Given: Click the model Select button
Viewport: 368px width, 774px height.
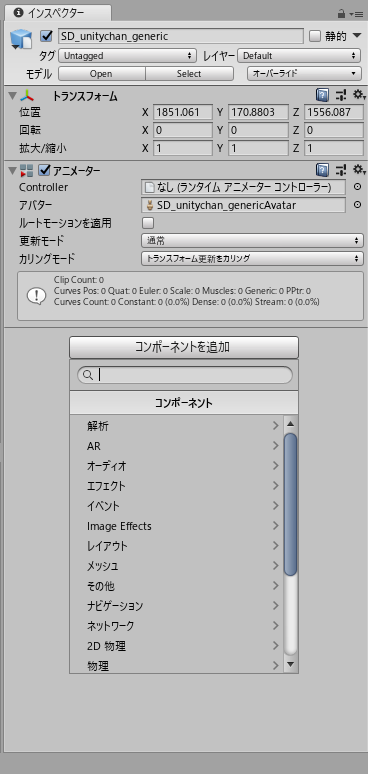Looking at the screenshot, I should tap(189, 74).
